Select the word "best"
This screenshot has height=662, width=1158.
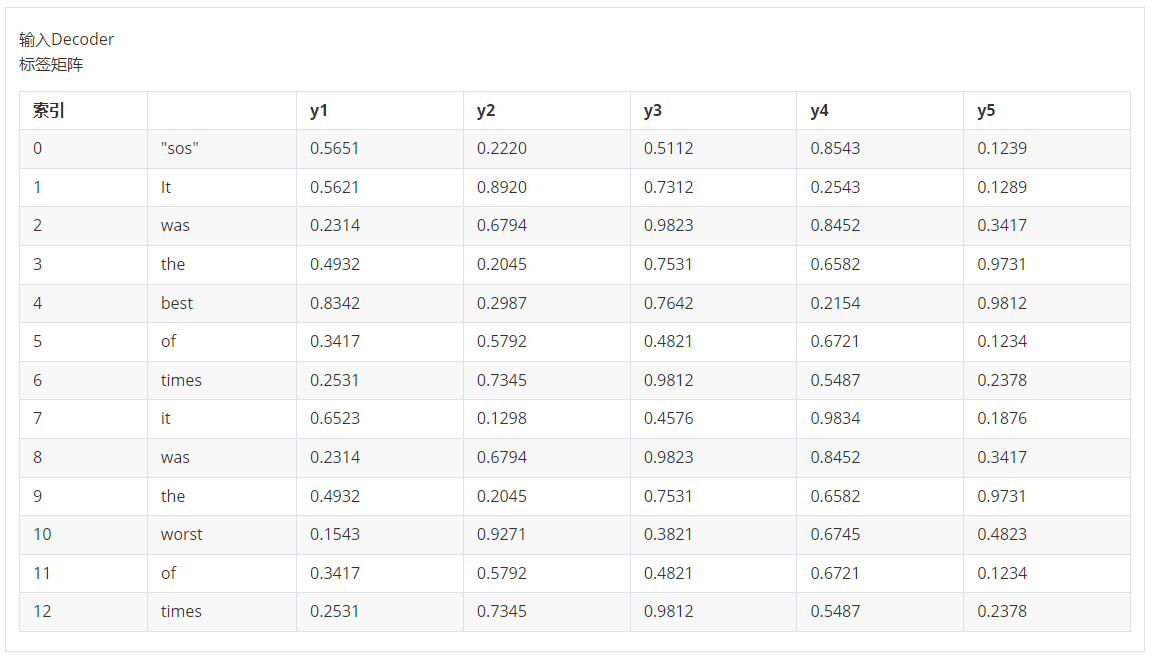177,303
